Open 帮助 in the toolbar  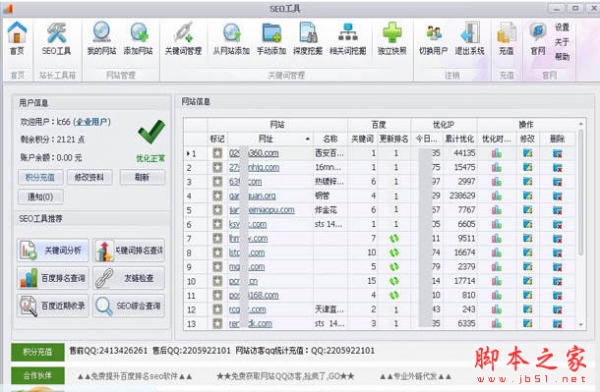pos(562,57)
